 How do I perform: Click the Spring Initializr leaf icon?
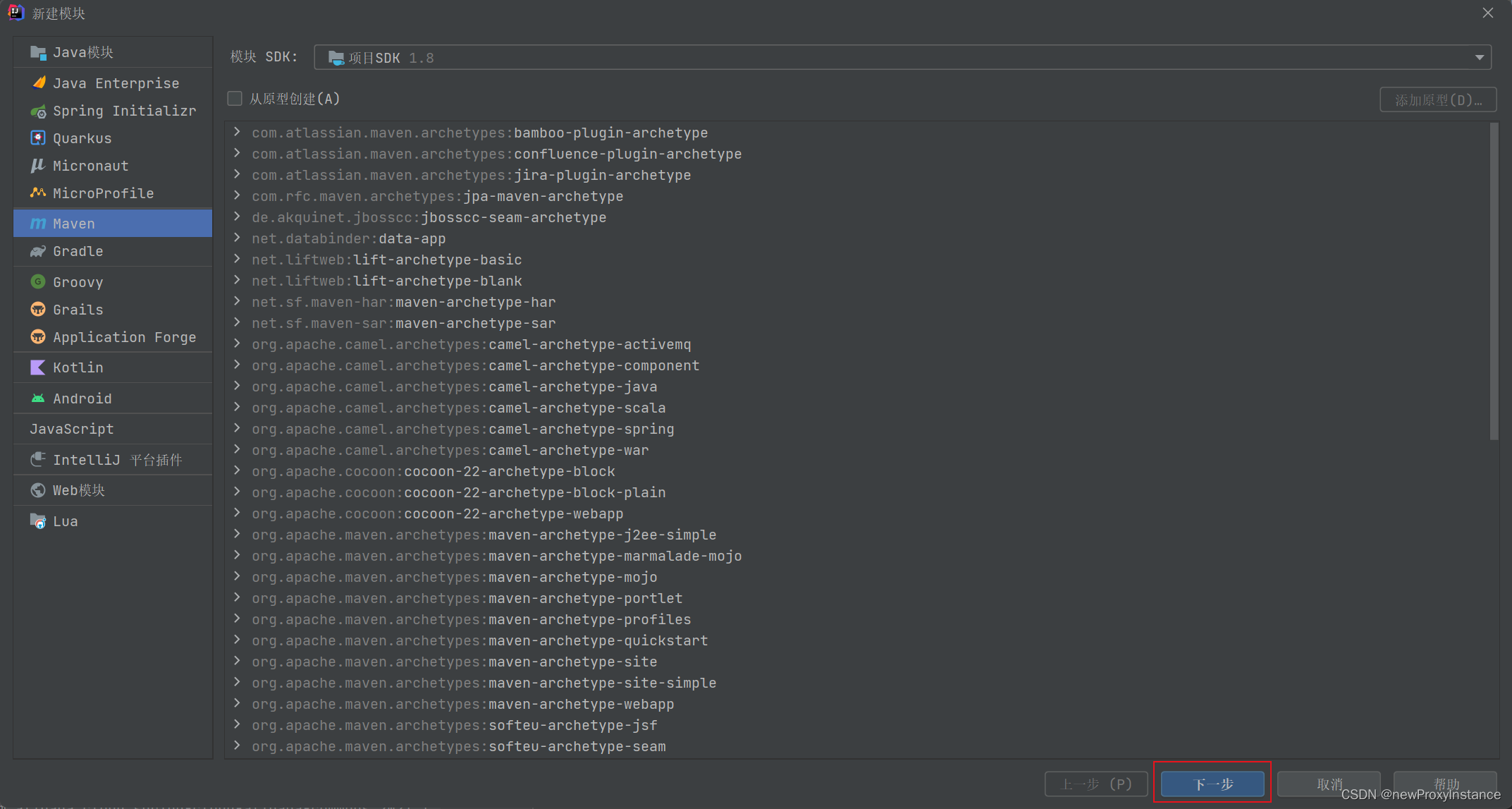38,111
